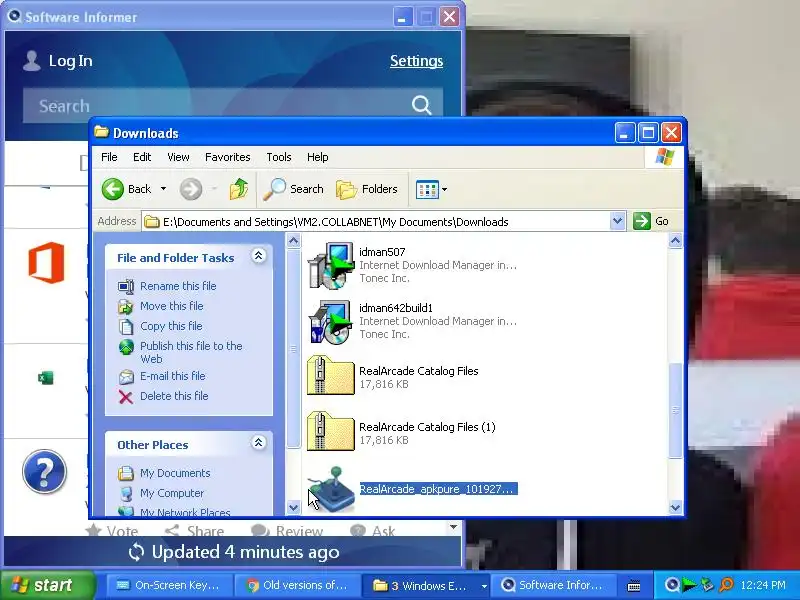Click the Go button next to address
Screen dimensions: 800x600
pos(651,221)
